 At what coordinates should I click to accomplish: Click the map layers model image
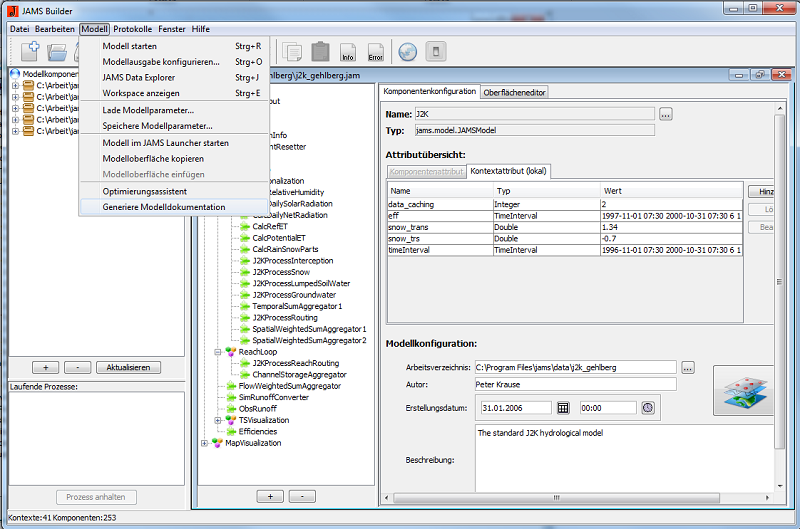[745, 391]
